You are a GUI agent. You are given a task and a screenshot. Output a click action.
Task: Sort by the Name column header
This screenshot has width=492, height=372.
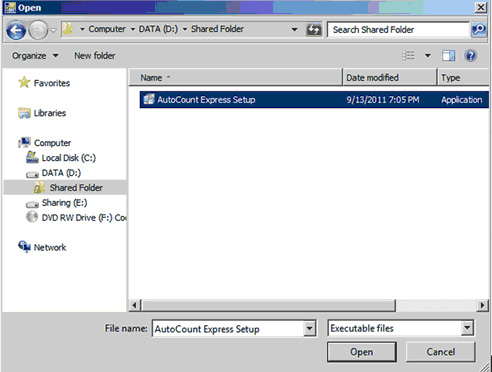[235, 78]
